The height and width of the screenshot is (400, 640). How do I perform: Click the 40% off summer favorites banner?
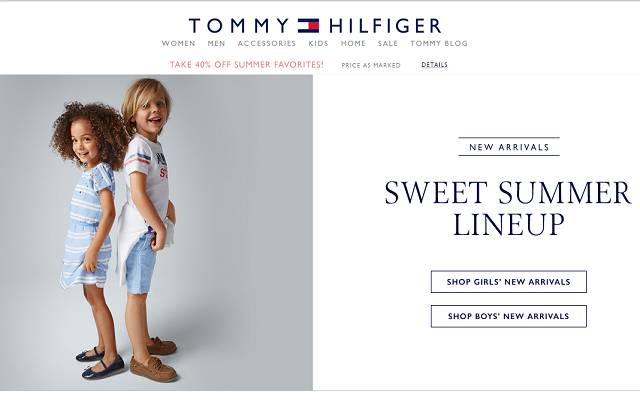tap(247, 64)
